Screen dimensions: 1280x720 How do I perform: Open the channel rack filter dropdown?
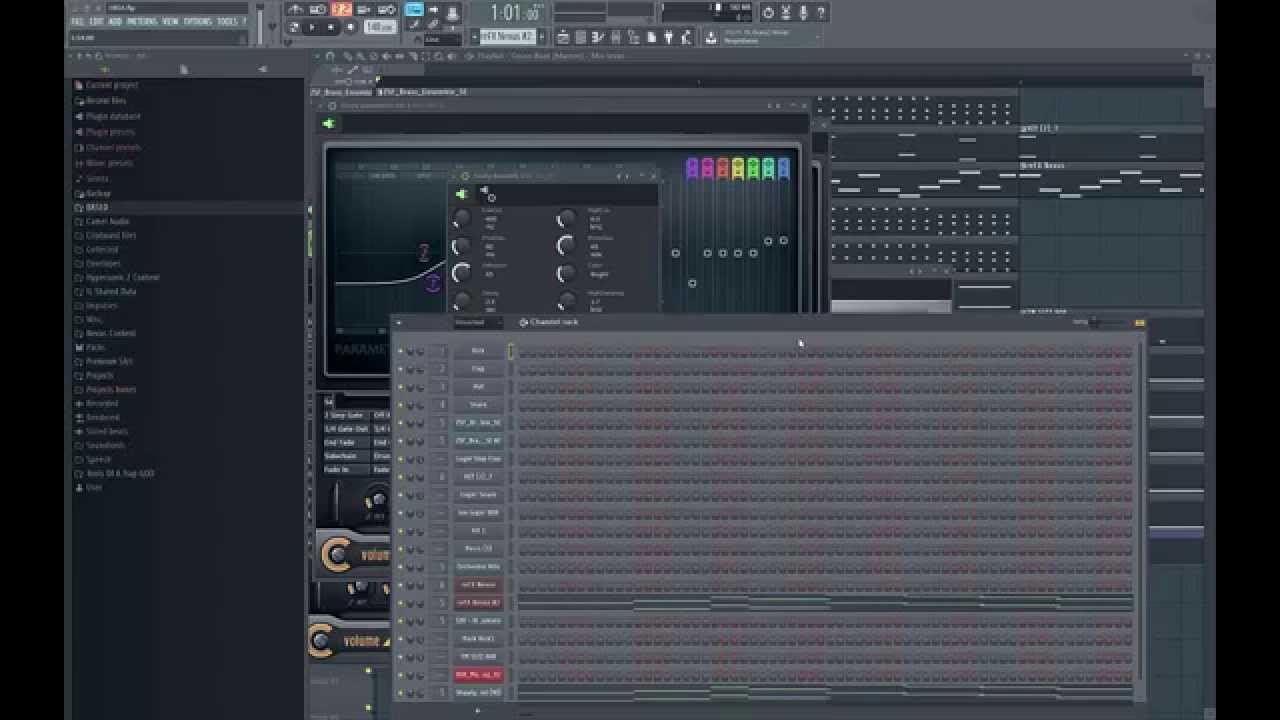[478, 322]
